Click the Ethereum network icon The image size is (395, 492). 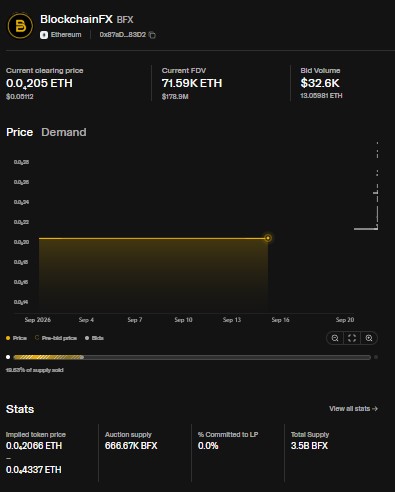pos(44,35)
